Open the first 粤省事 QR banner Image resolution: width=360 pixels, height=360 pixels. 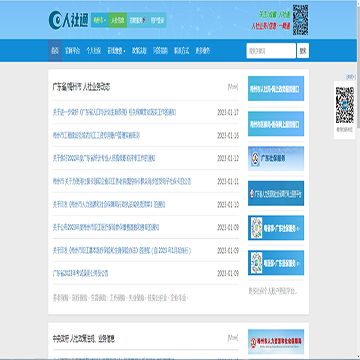(x=276, y=228)
